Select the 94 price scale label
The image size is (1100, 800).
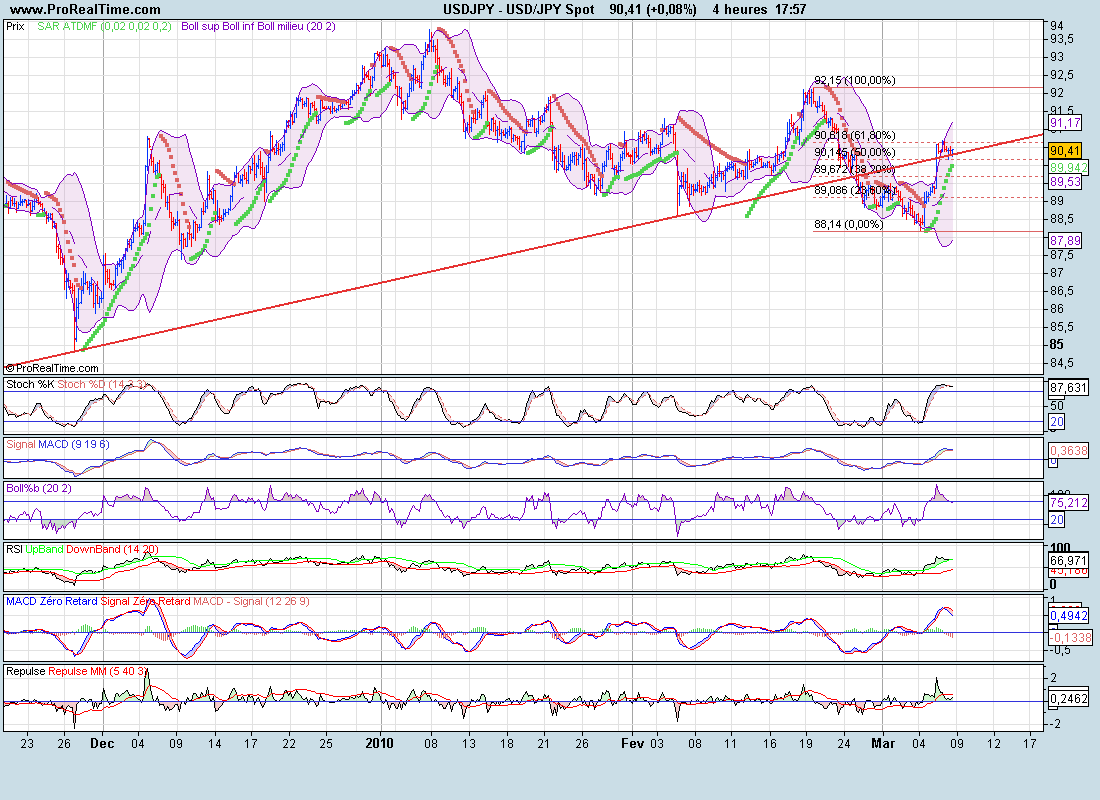pyautogui.click(x=1057, y=25)
